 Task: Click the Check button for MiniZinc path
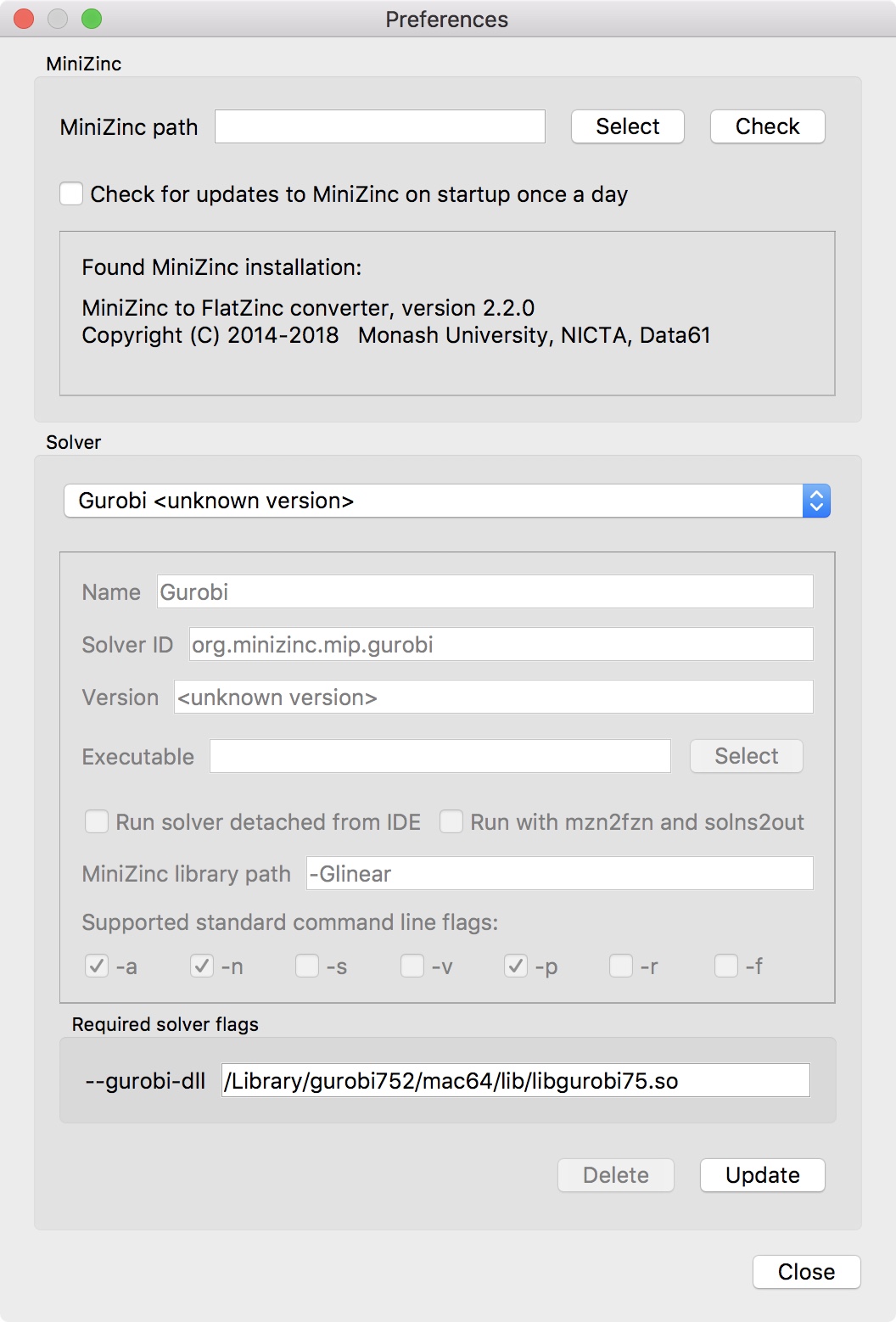point(766,126)
